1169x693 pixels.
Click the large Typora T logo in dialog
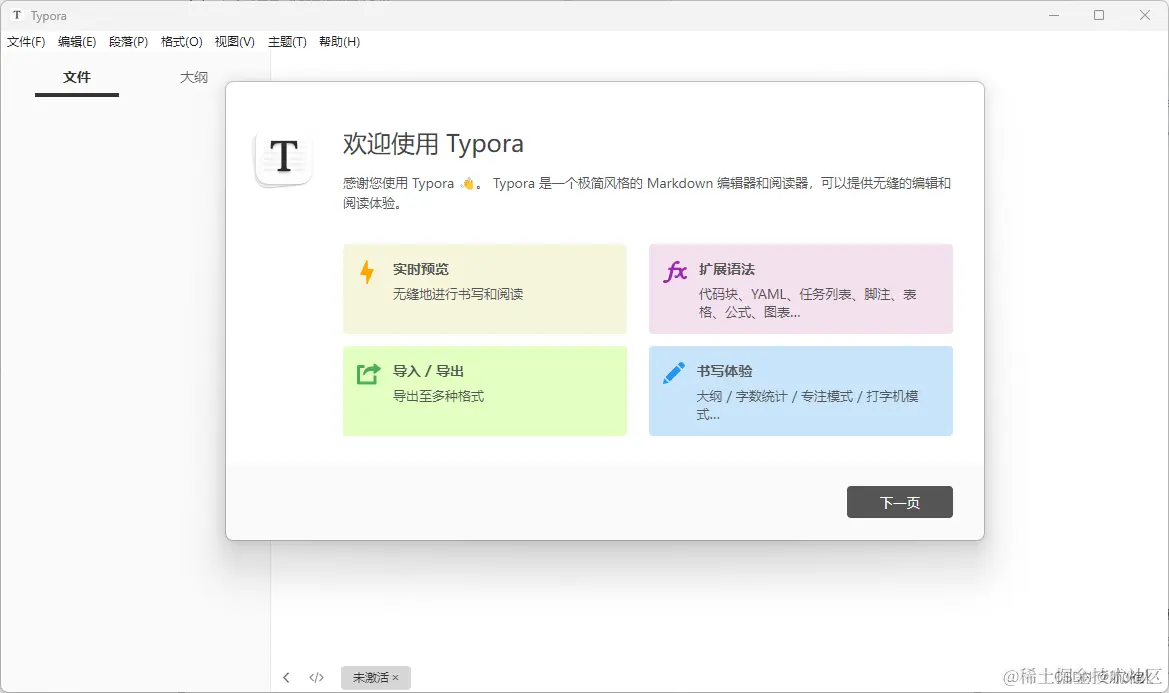(283, 157)
